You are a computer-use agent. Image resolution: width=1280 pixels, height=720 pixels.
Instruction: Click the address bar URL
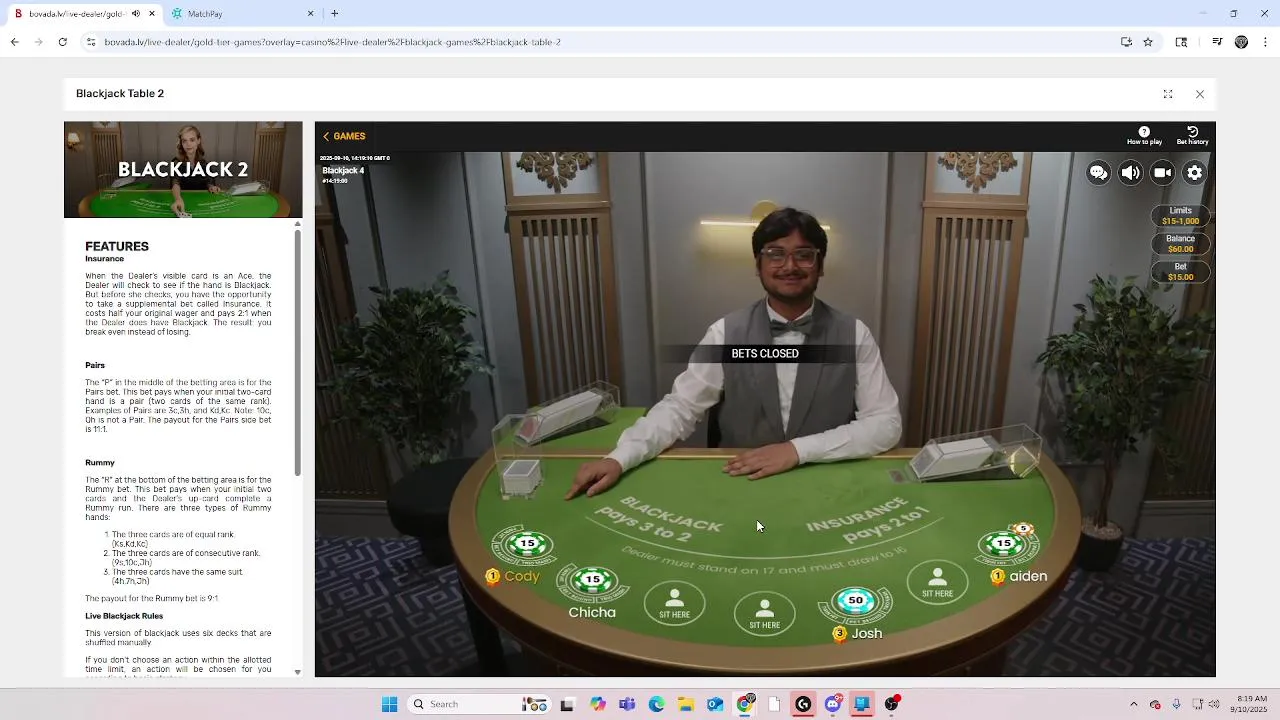pyautogui.click(x=332, y=42)
